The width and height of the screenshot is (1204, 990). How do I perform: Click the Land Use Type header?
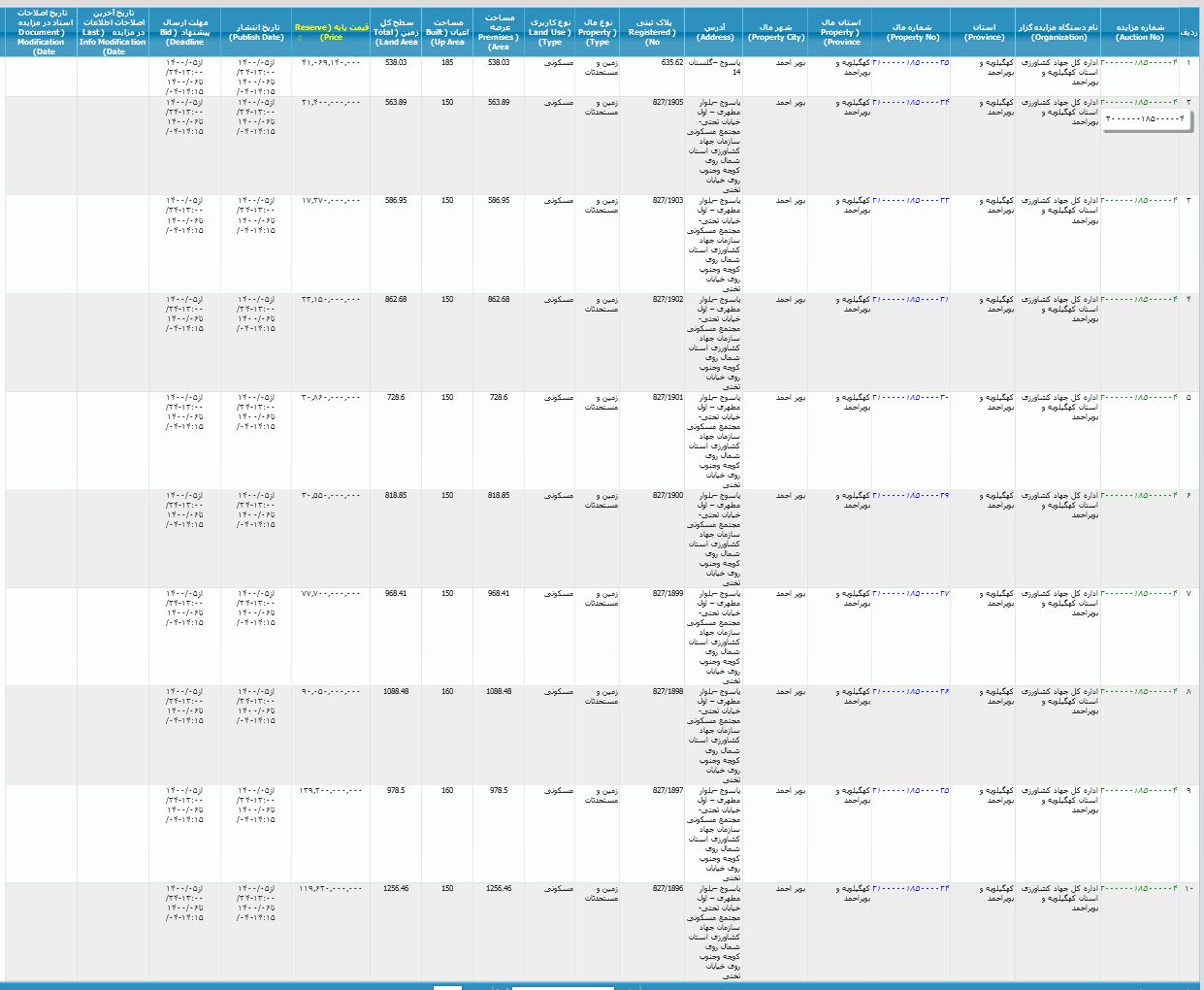(550, 32)
